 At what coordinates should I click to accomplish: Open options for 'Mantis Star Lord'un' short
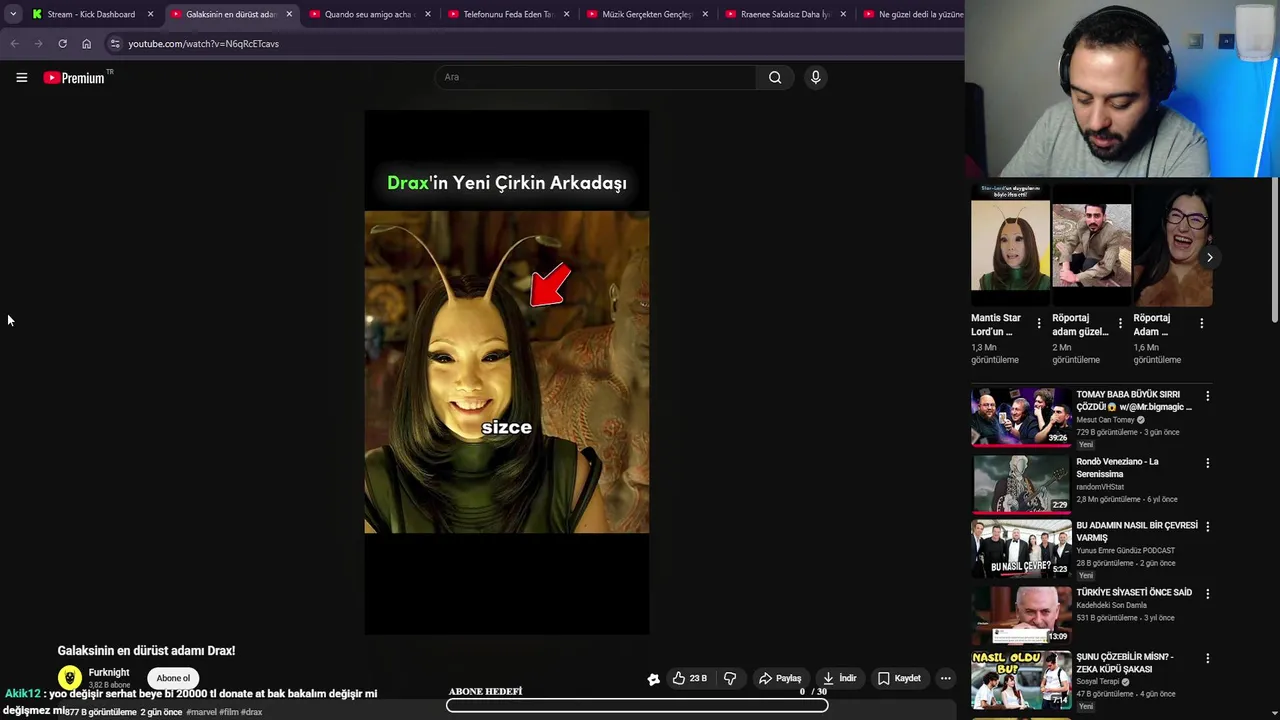click(1039, 323)
